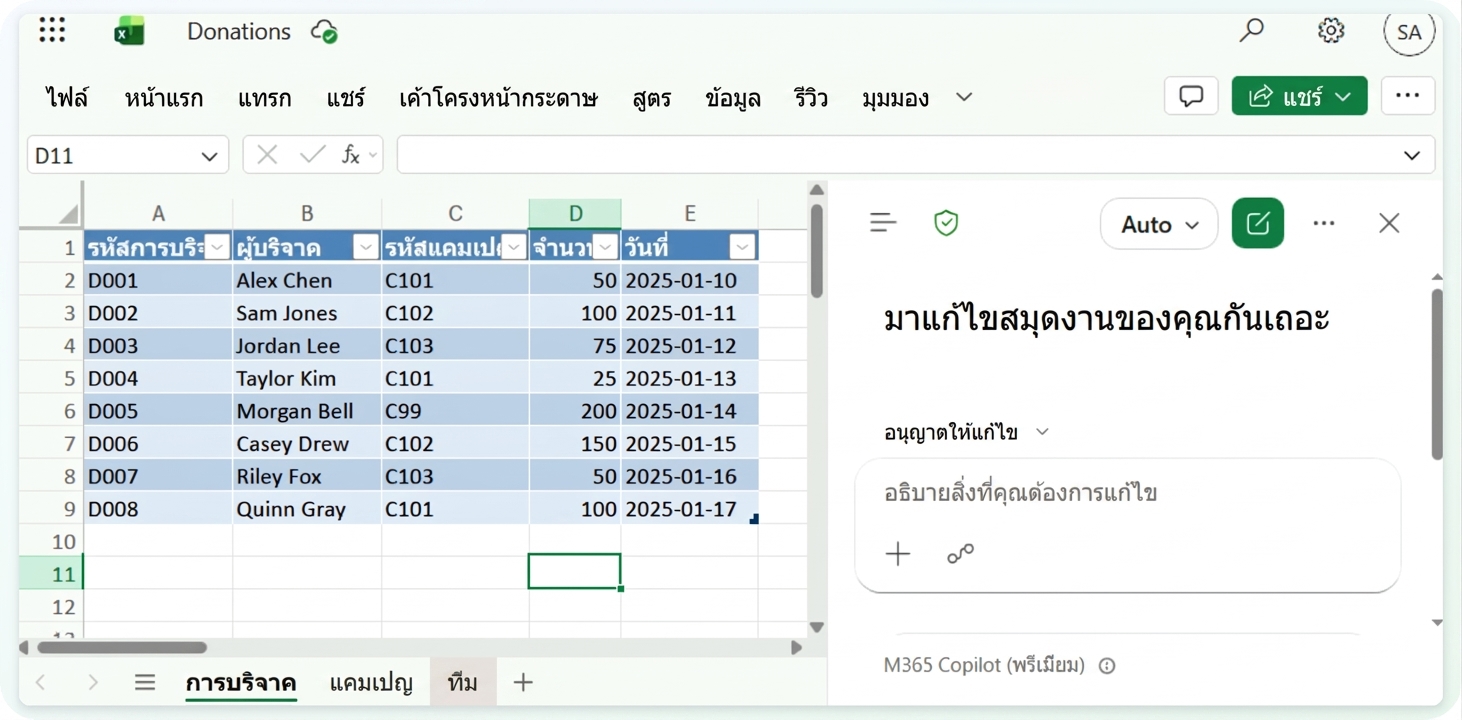Open the filter dropdown for วันที่ column
Screen dimensions: 1462x720
[742, 247]
